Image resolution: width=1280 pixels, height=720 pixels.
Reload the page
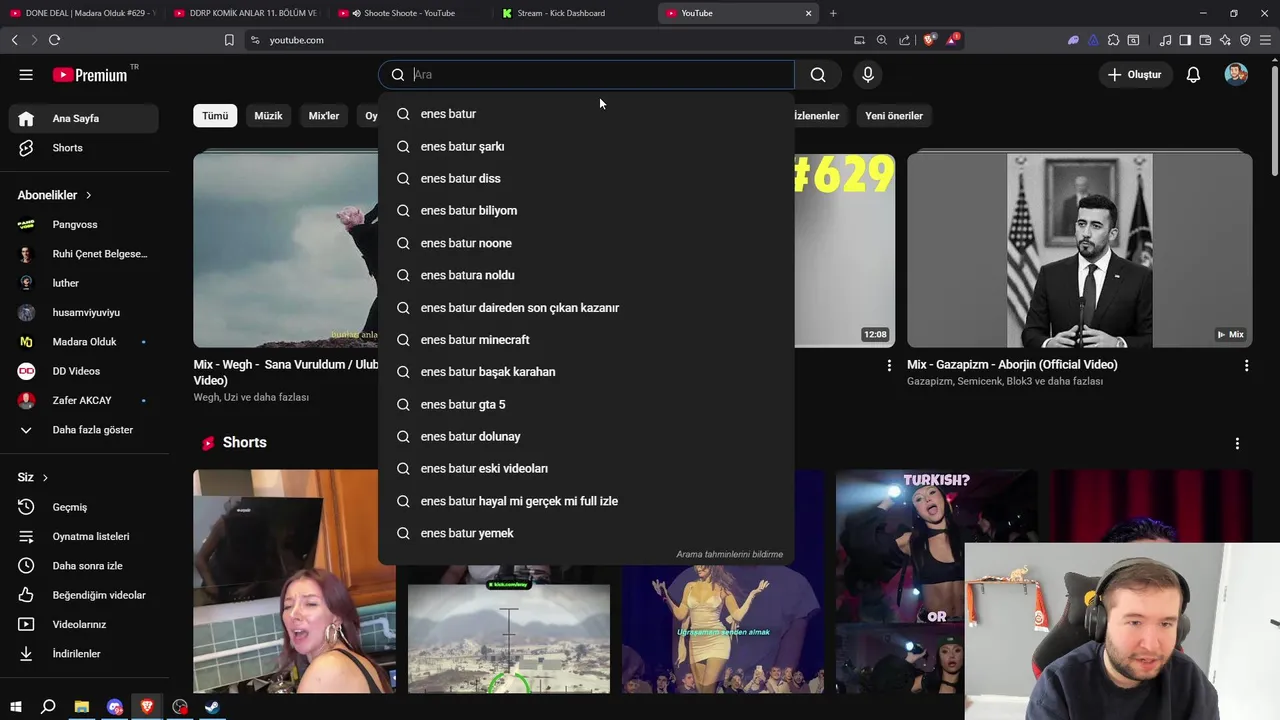54,40
